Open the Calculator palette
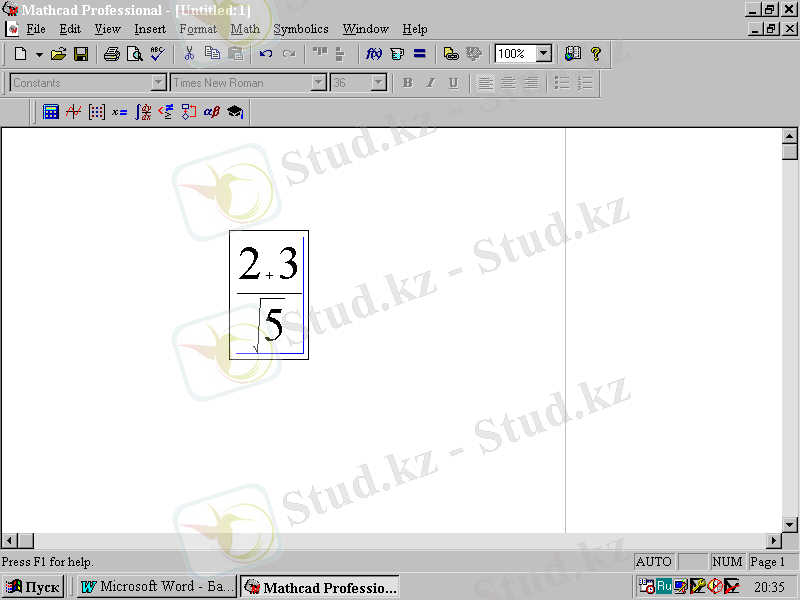 (x=51, y=111)
